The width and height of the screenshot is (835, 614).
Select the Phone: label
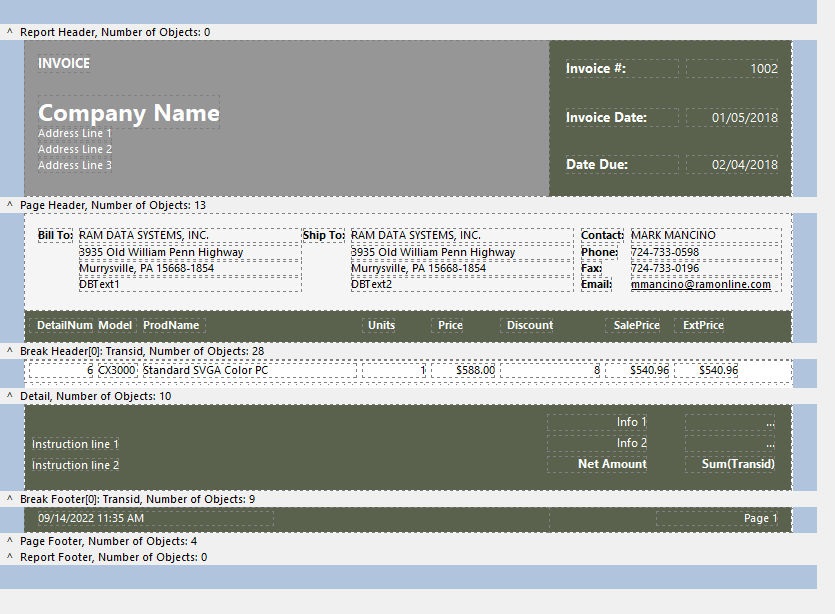tap(600, 252)
